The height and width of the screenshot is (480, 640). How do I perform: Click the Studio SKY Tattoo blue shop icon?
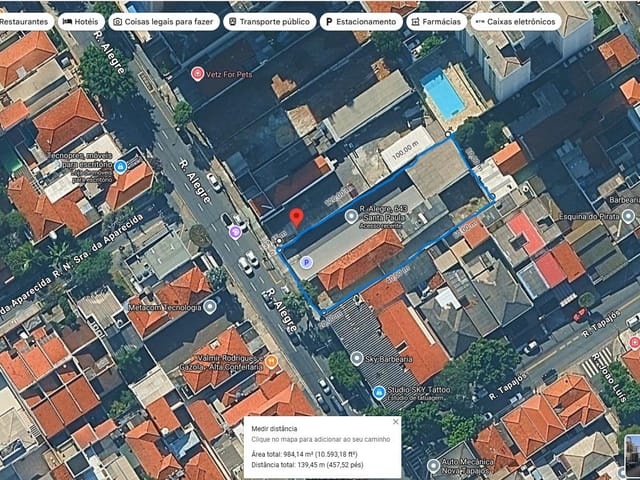[379, 393]
